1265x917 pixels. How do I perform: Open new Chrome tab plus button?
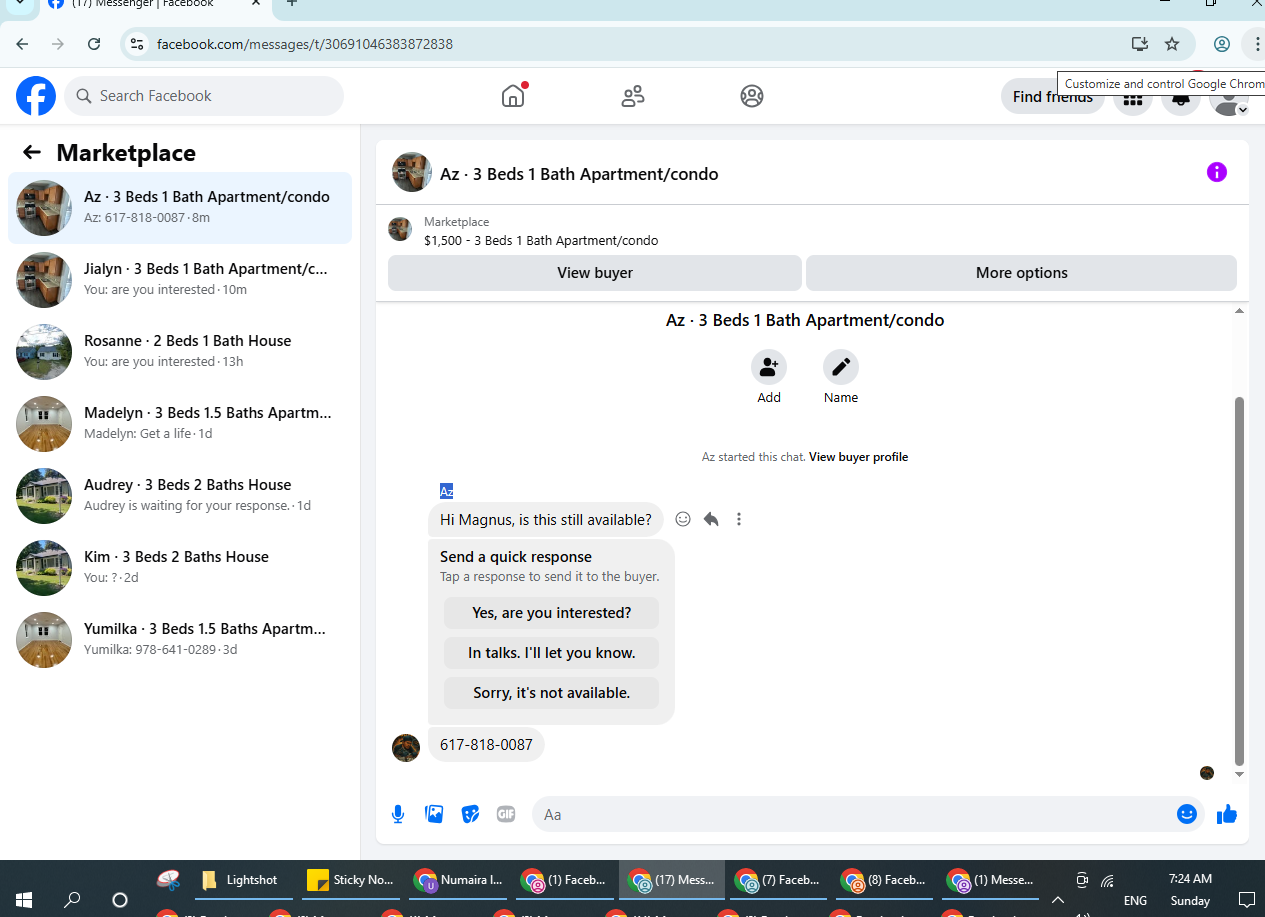point(292,3)
